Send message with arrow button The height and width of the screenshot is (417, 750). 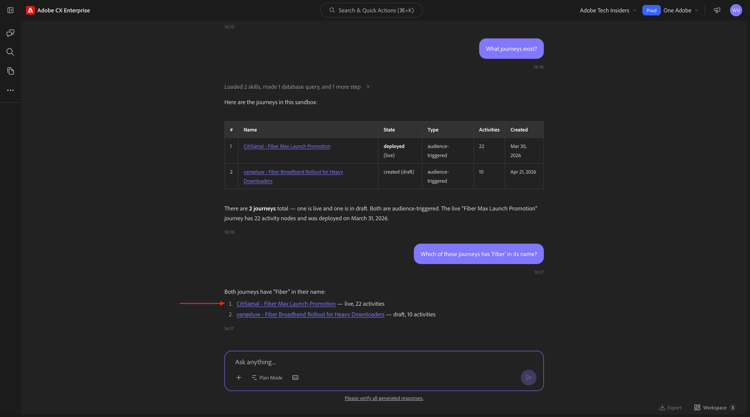tap(528, 378)
